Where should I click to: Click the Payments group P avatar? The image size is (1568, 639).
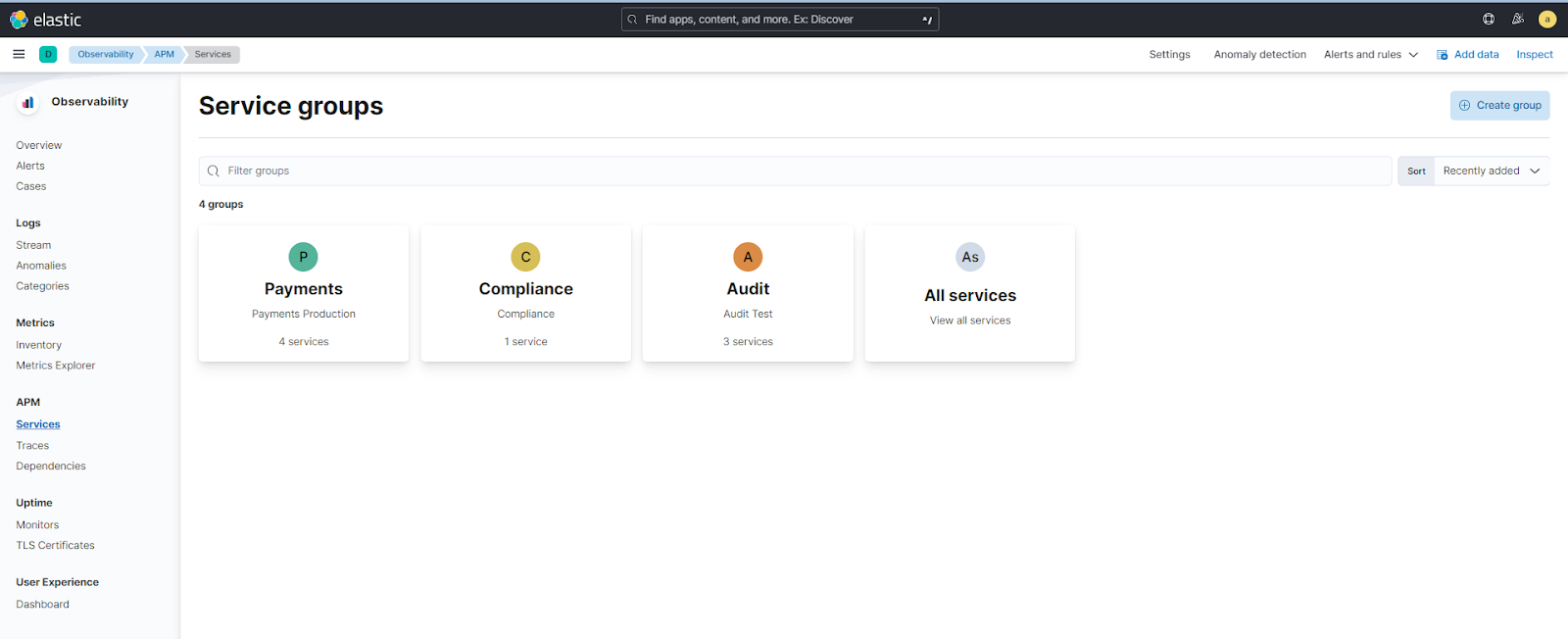pos(304,257)
